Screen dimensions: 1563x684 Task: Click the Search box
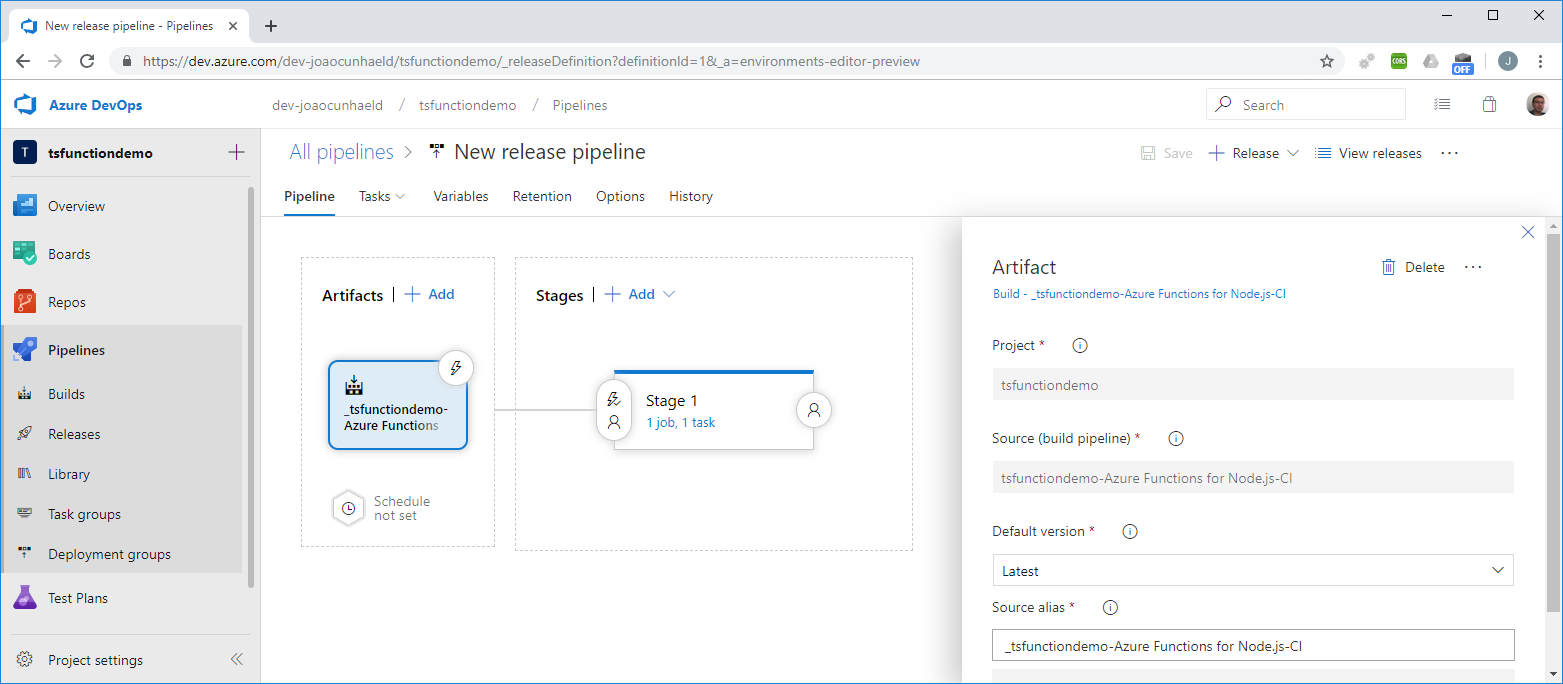[x=1306, y=104]
